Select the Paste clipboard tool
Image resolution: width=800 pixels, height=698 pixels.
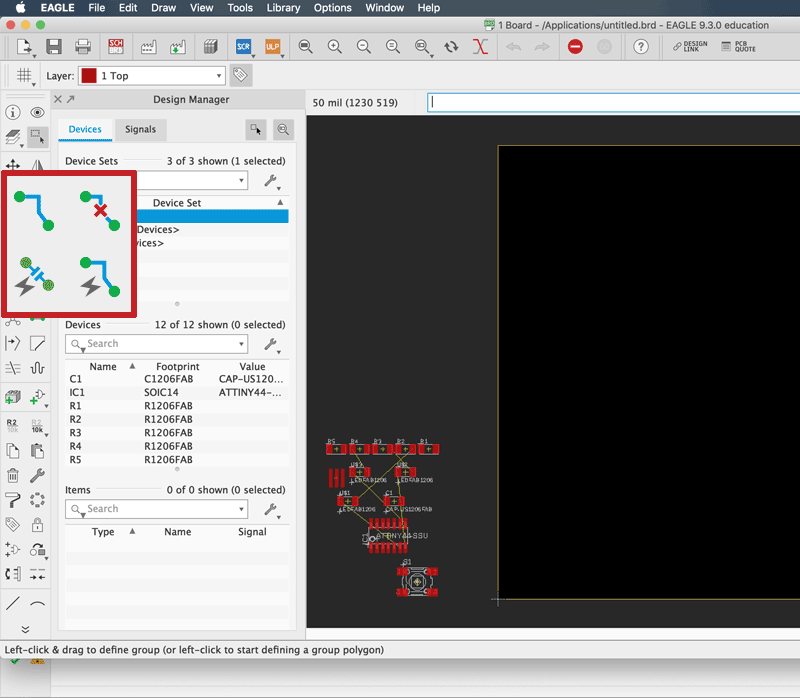click(x=37, y=451)
